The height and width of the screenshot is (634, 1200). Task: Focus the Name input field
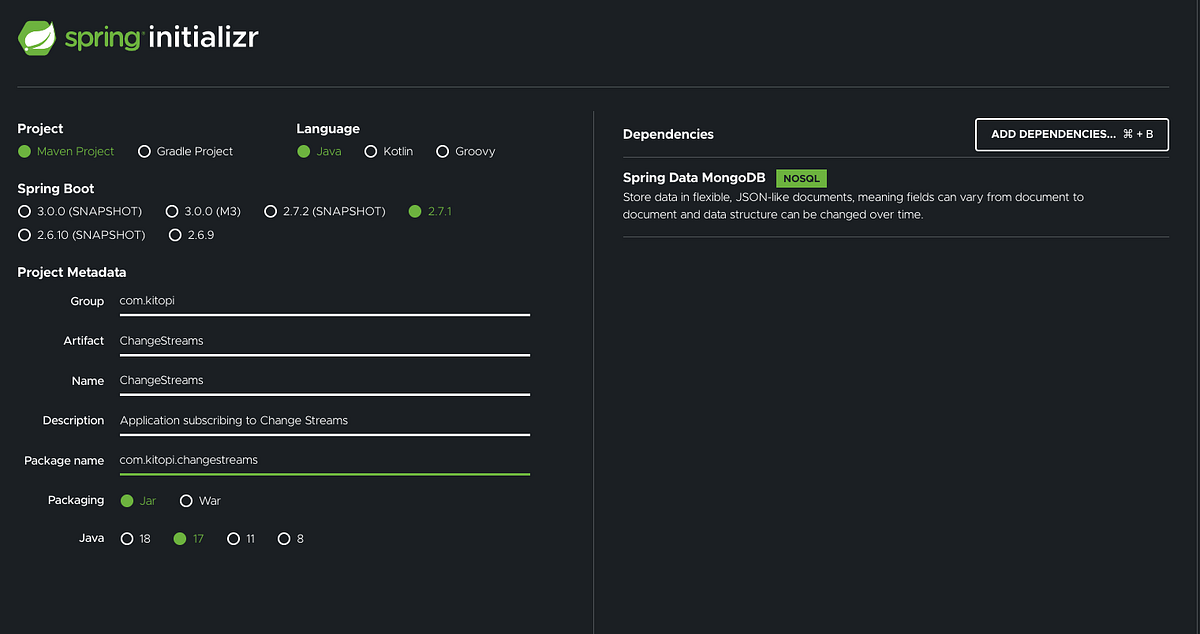click(x=324, y=381)
